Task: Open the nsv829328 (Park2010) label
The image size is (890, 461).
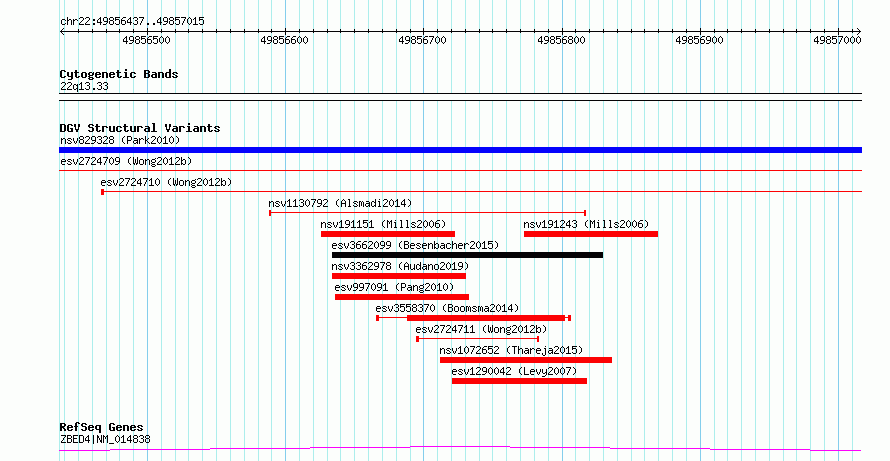Action: click(x=120, y=140)
